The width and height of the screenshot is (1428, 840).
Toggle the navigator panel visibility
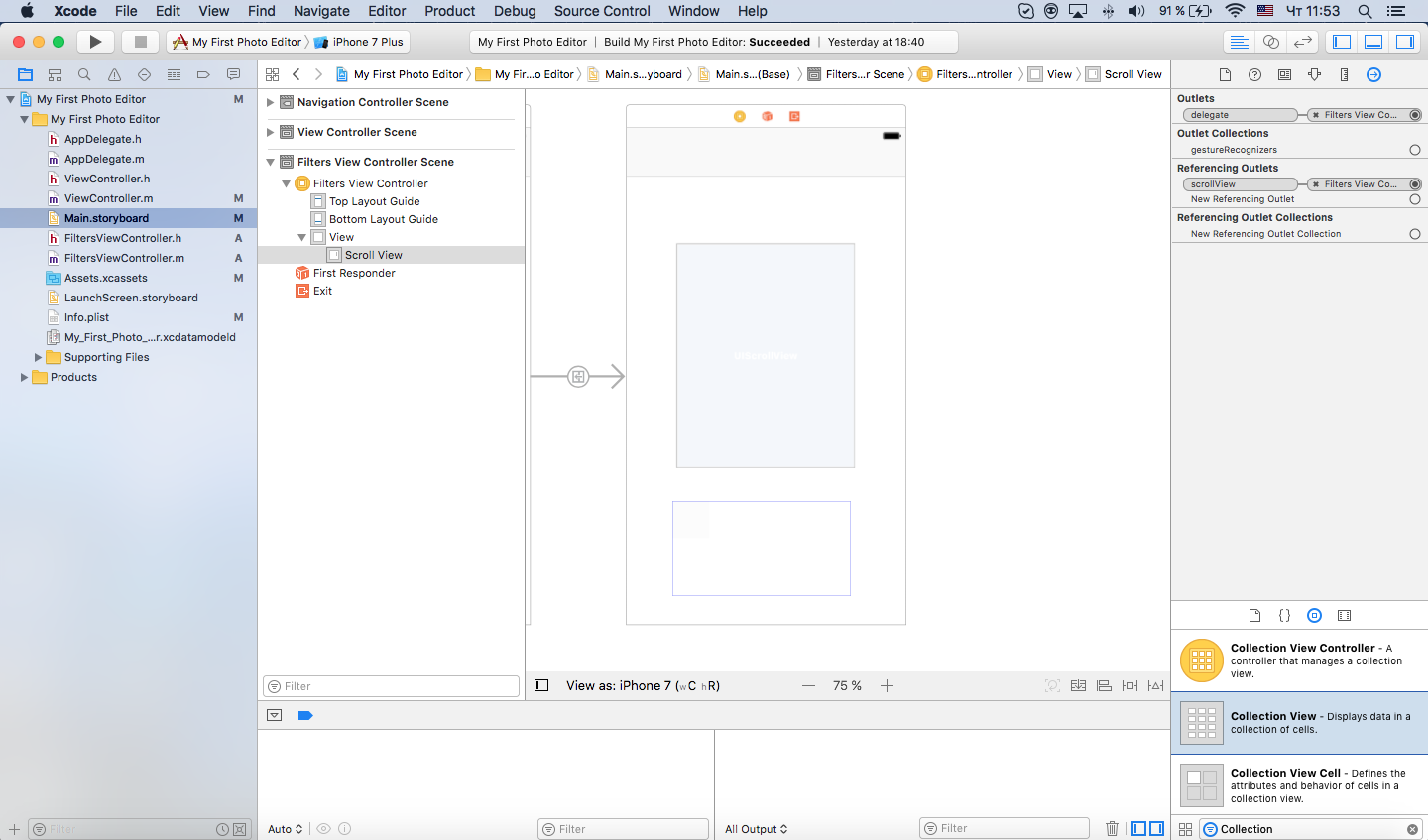(1342, 42)
